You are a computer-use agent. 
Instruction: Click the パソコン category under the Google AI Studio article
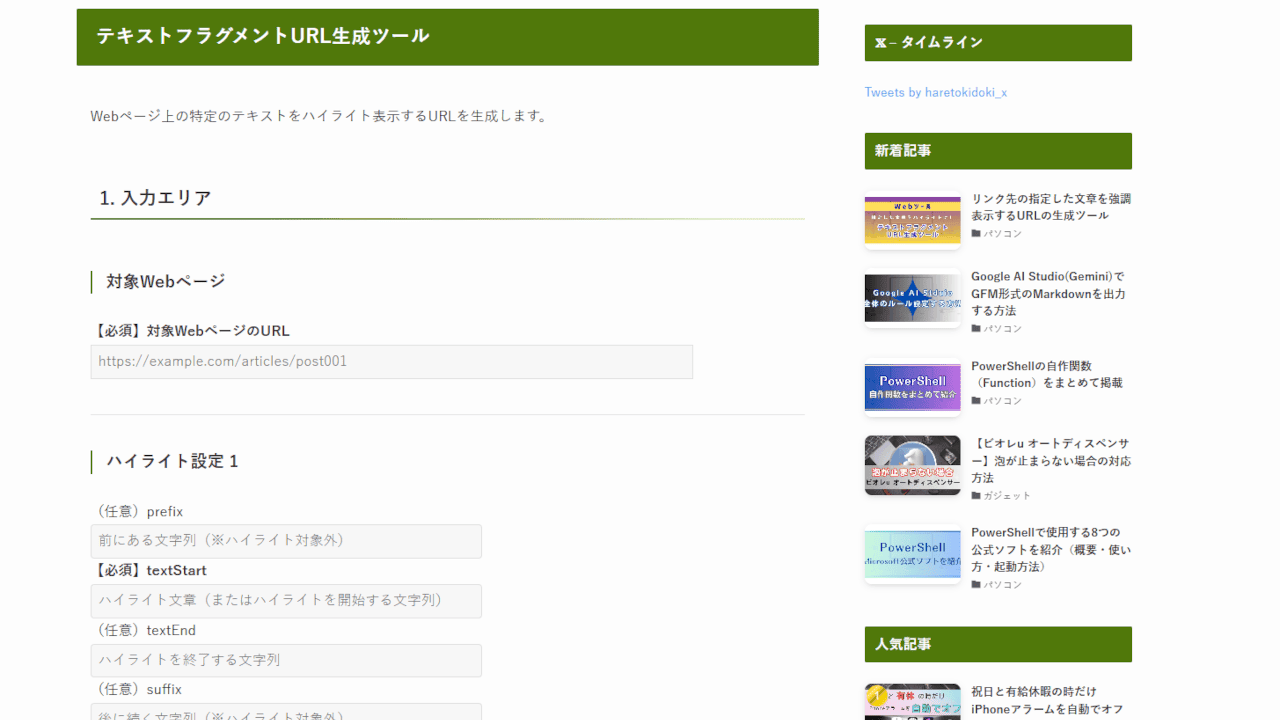[1002, 329]
